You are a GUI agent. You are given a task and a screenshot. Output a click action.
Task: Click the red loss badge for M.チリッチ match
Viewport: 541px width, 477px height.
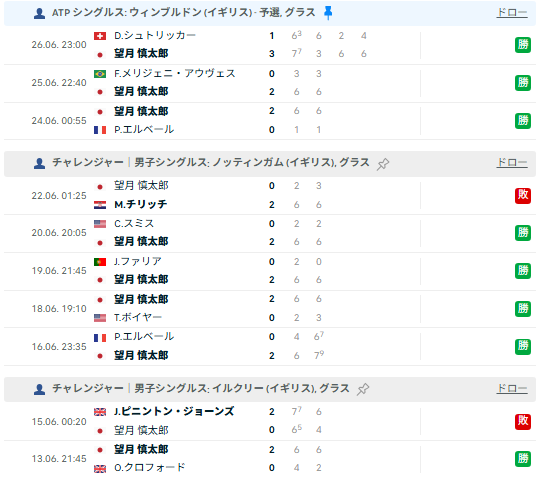(523, 196)
